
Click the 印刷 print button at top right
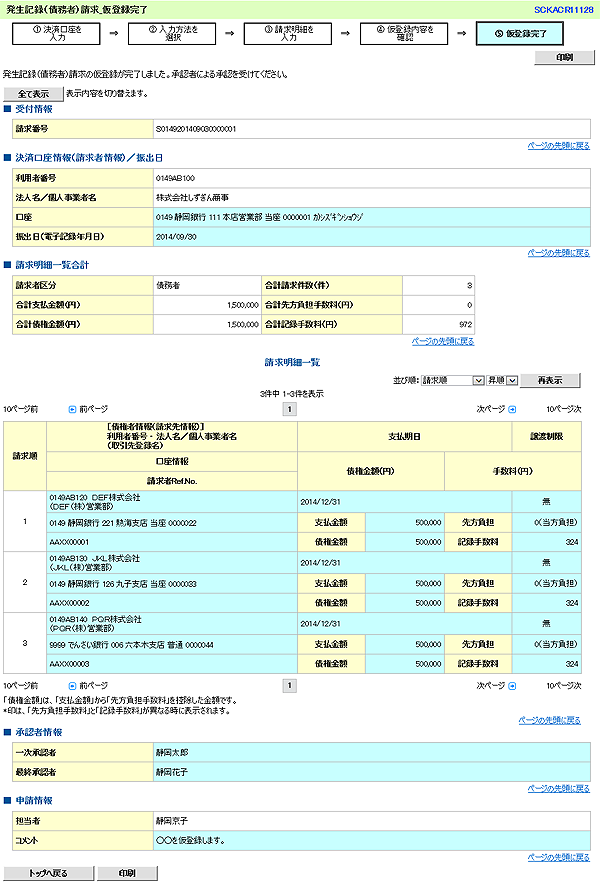pyautogui.click(x=564, y=58)
